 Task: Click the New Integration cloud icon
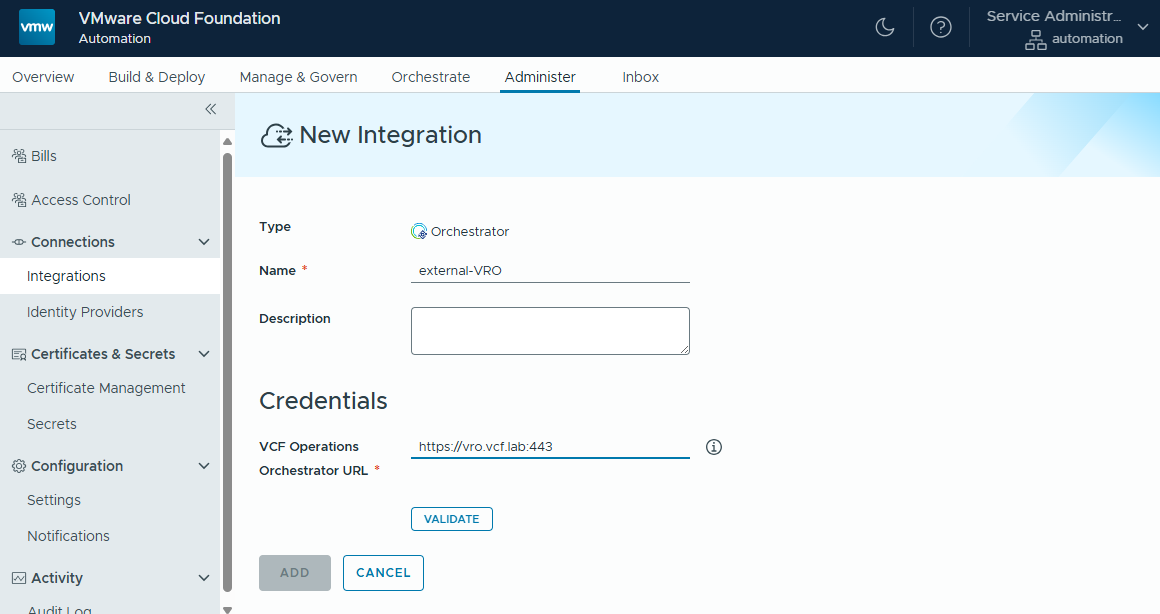pyautogui.click(x=277, y=136)
